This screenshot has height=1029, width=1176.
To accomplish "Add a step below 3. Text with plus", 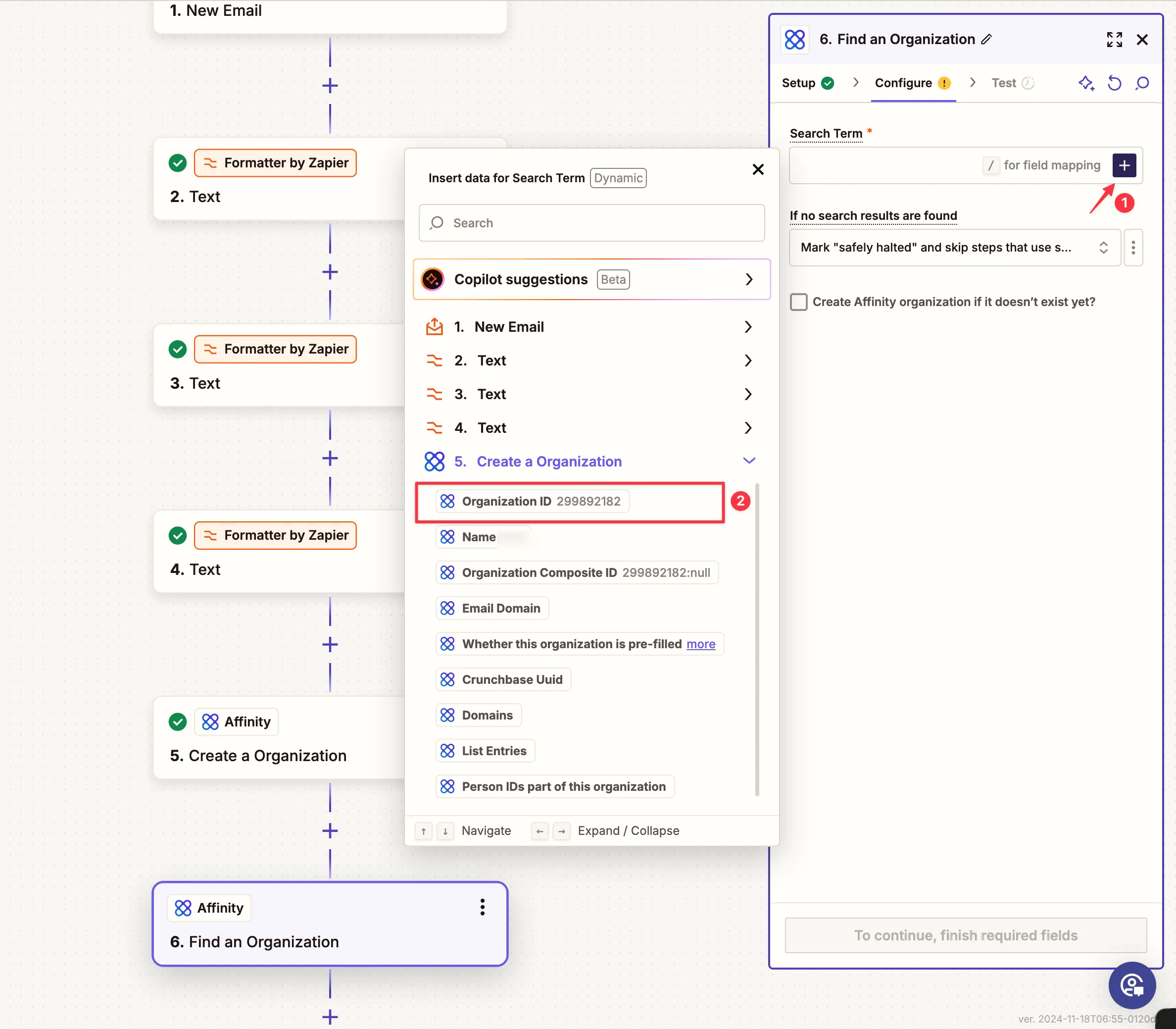I will (x=330, y=458).
